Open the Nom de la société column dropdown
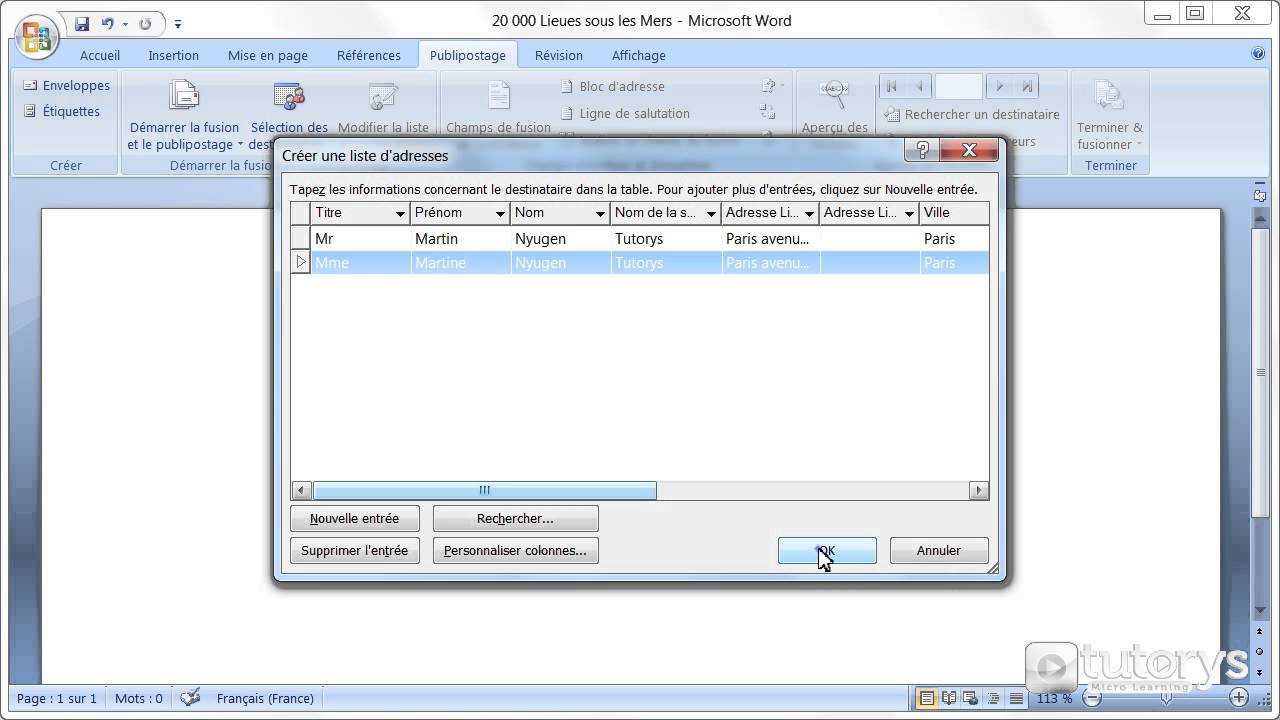The width and height of the screenshot is (1280, 720). click(711, 213)
